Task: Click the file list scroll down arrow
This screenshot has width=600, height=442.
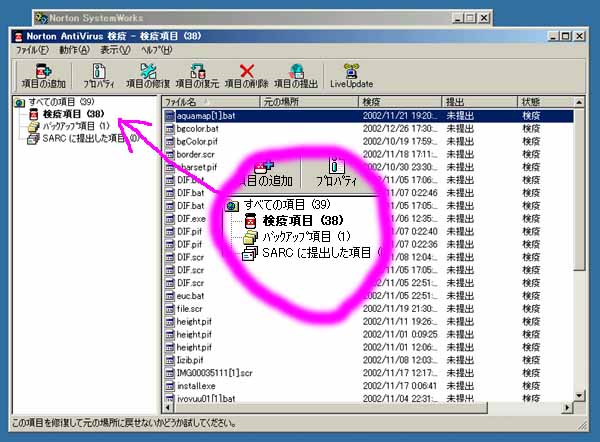Action: coord(579,395)
